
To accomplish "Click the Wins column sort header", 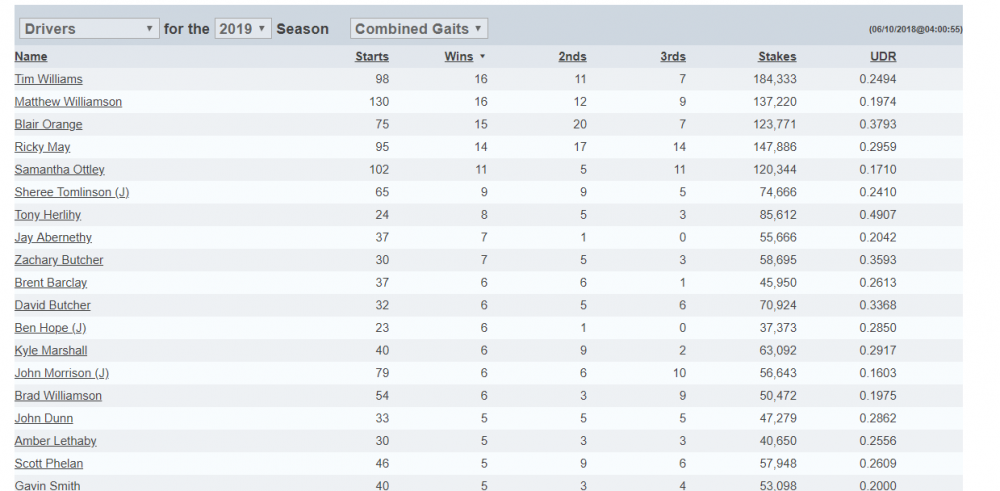I will [460, 57].
